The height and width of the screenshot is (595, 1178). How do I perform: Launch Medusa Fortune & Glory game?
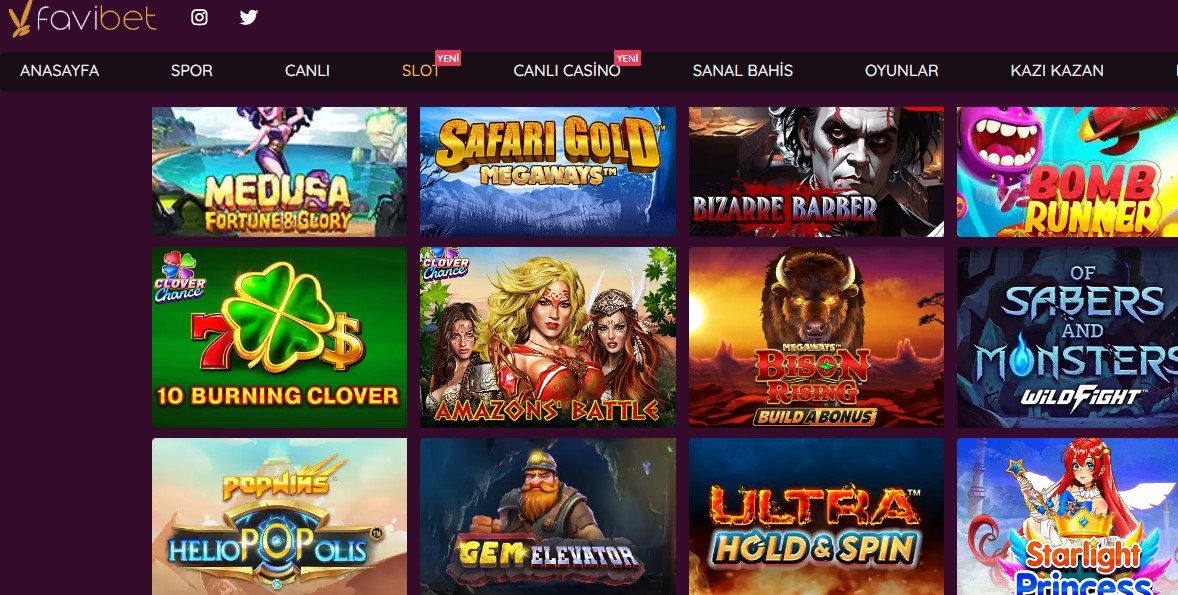click(x=279, y=172)
